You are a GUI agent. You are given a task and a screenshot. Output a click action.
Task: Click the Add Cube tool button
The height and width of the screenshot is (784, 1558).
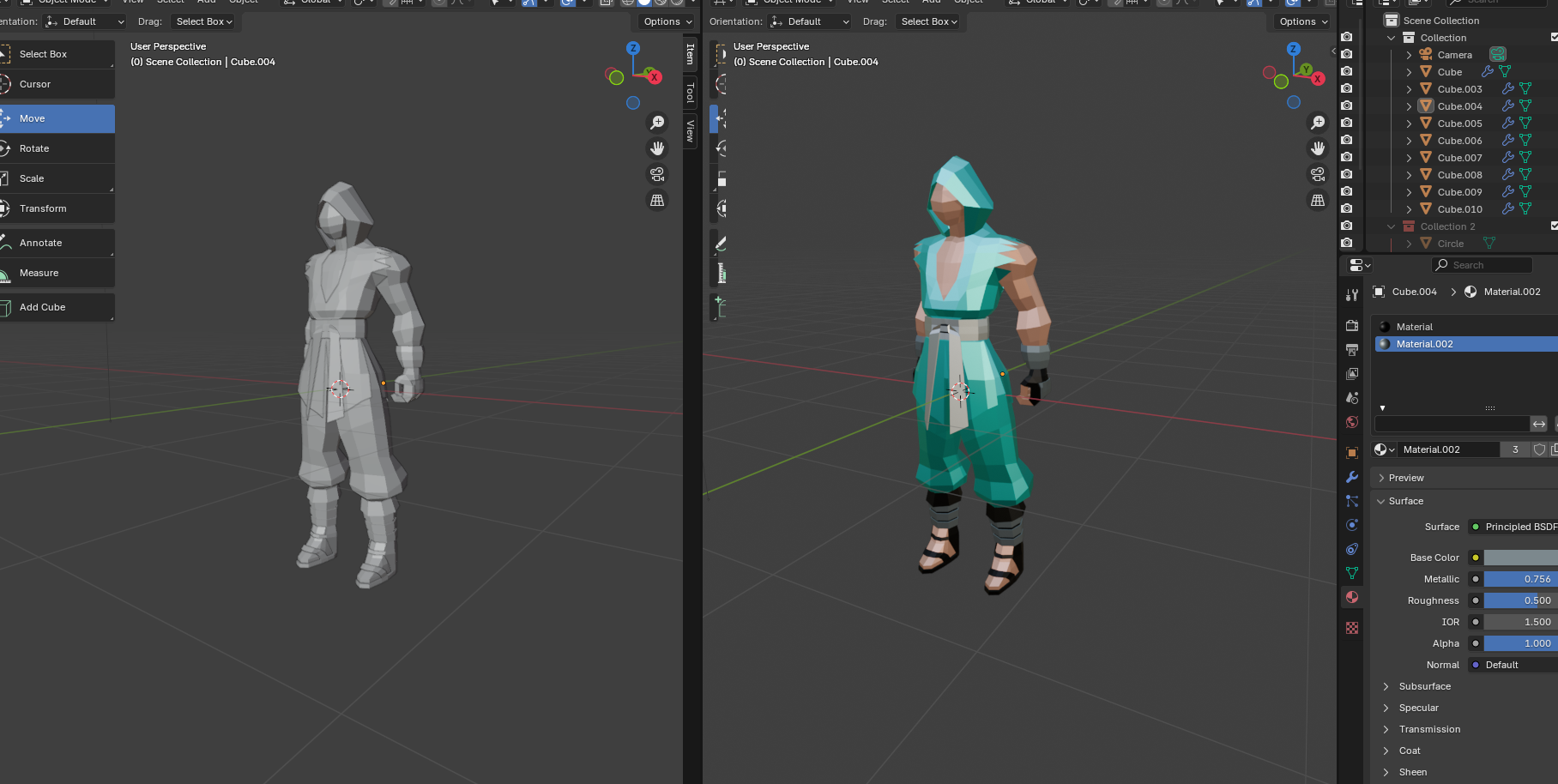[x=57, y=307]
